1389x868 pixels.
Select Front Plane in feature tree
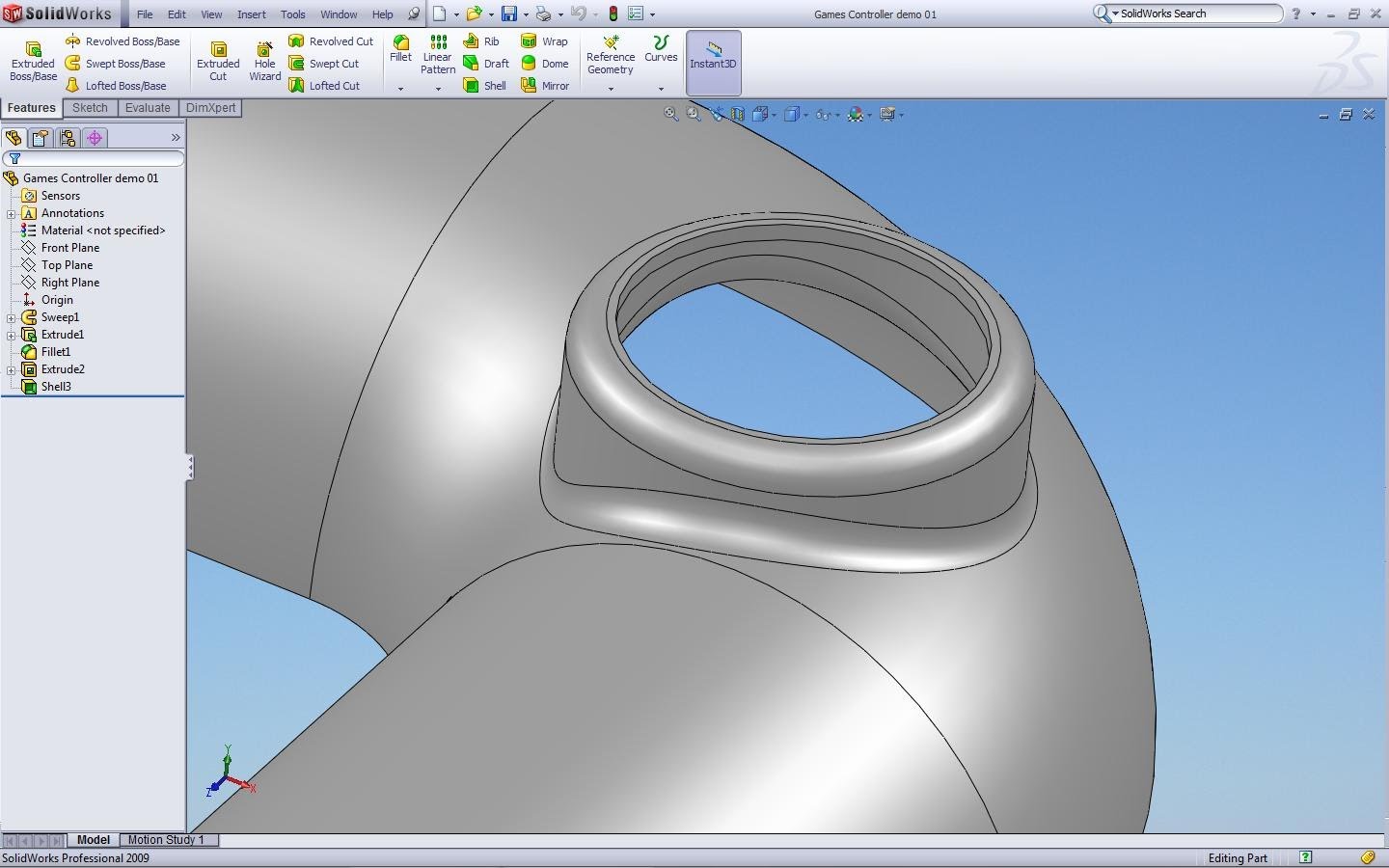click(x=69, y=248)
